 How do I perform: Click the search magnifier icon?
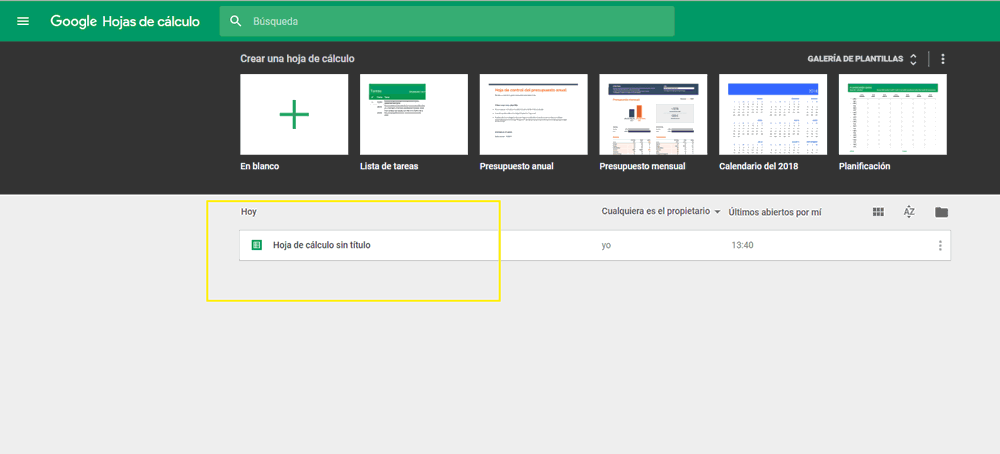pos(236,21)
